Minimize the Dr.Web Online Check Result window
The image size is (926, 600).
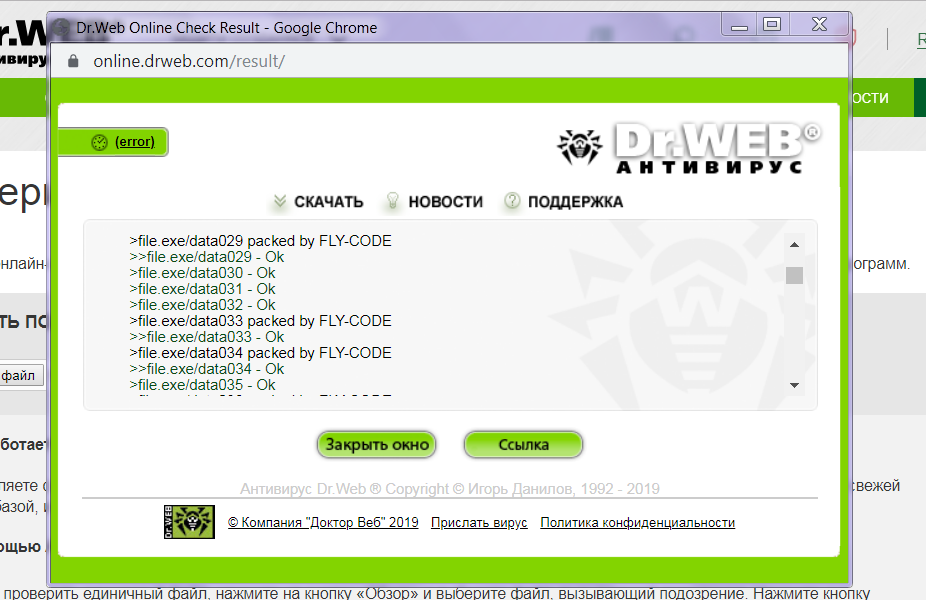[x=739, y=25]
